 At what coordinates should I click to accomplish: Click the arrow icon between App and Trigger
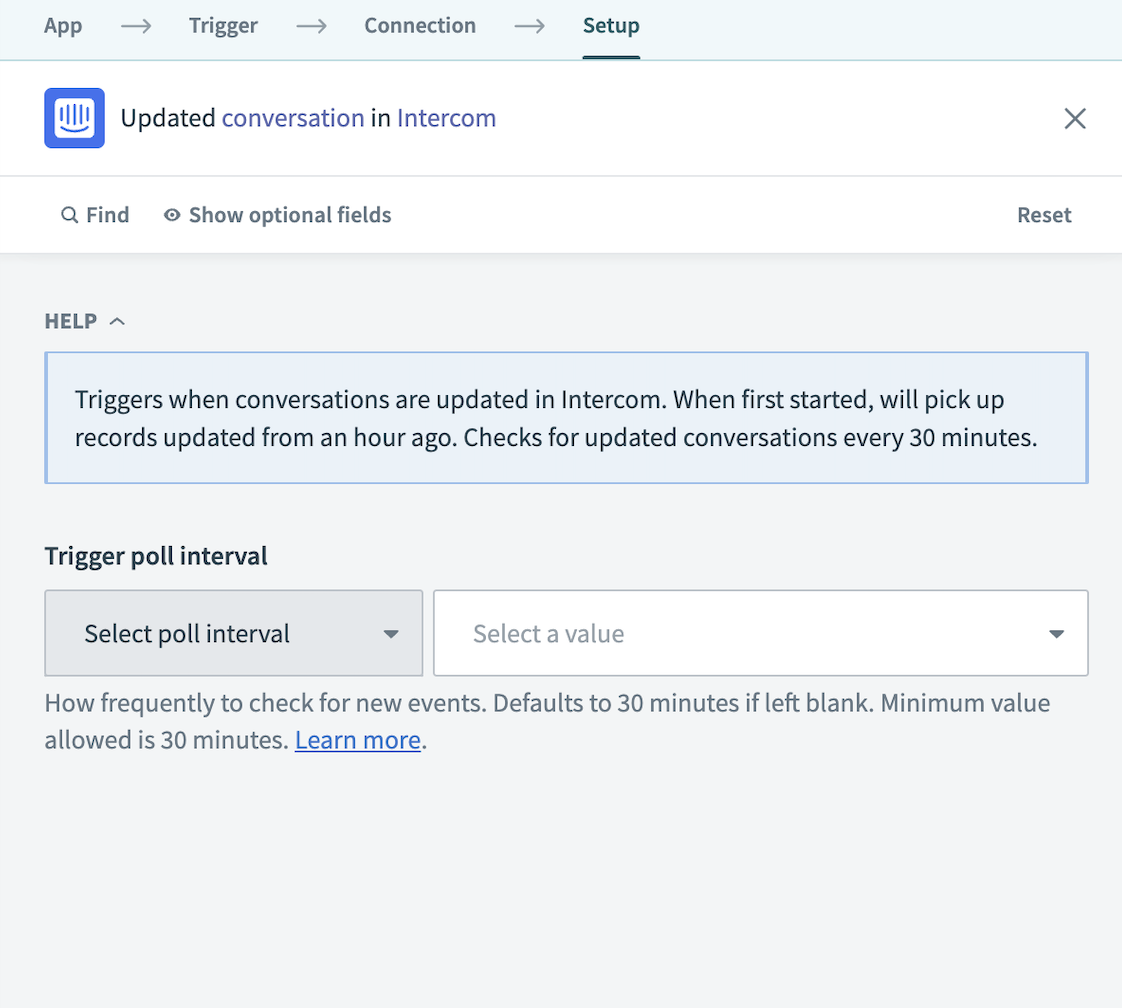click(x=134, y=27)
